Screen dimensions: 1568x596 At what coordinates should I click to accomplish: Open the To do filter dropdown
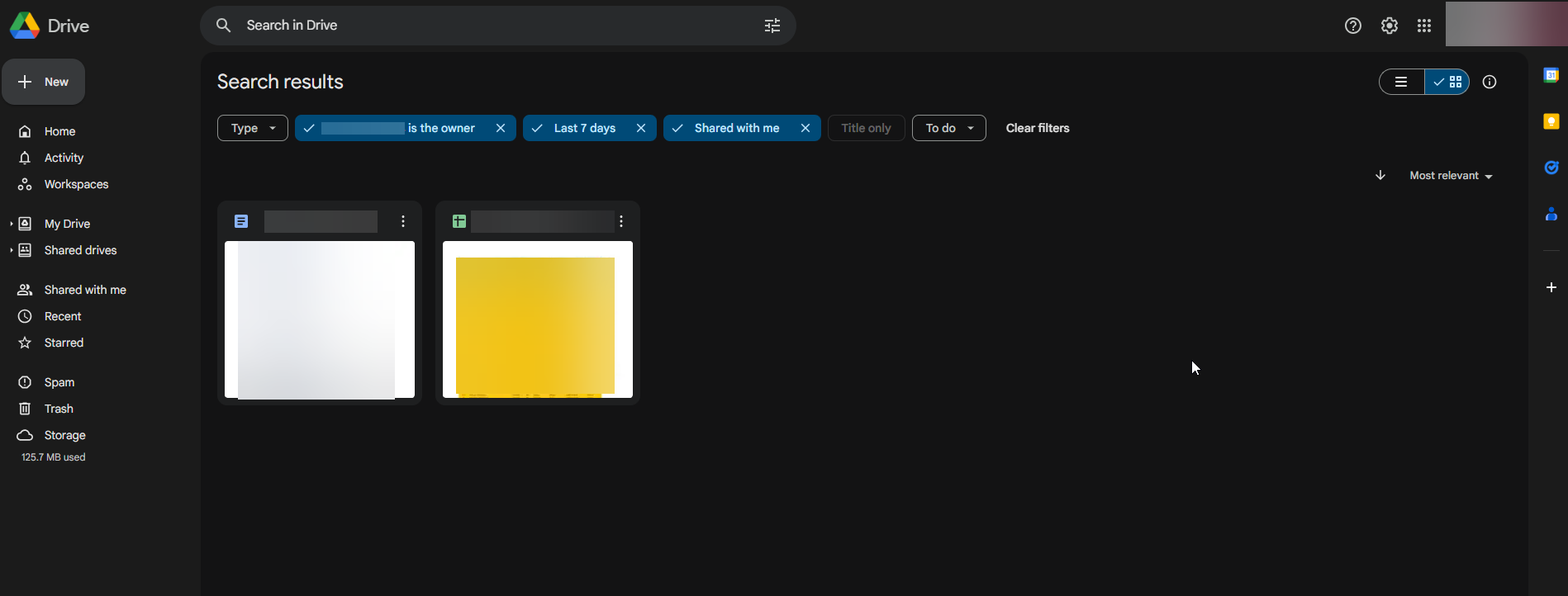948,128
